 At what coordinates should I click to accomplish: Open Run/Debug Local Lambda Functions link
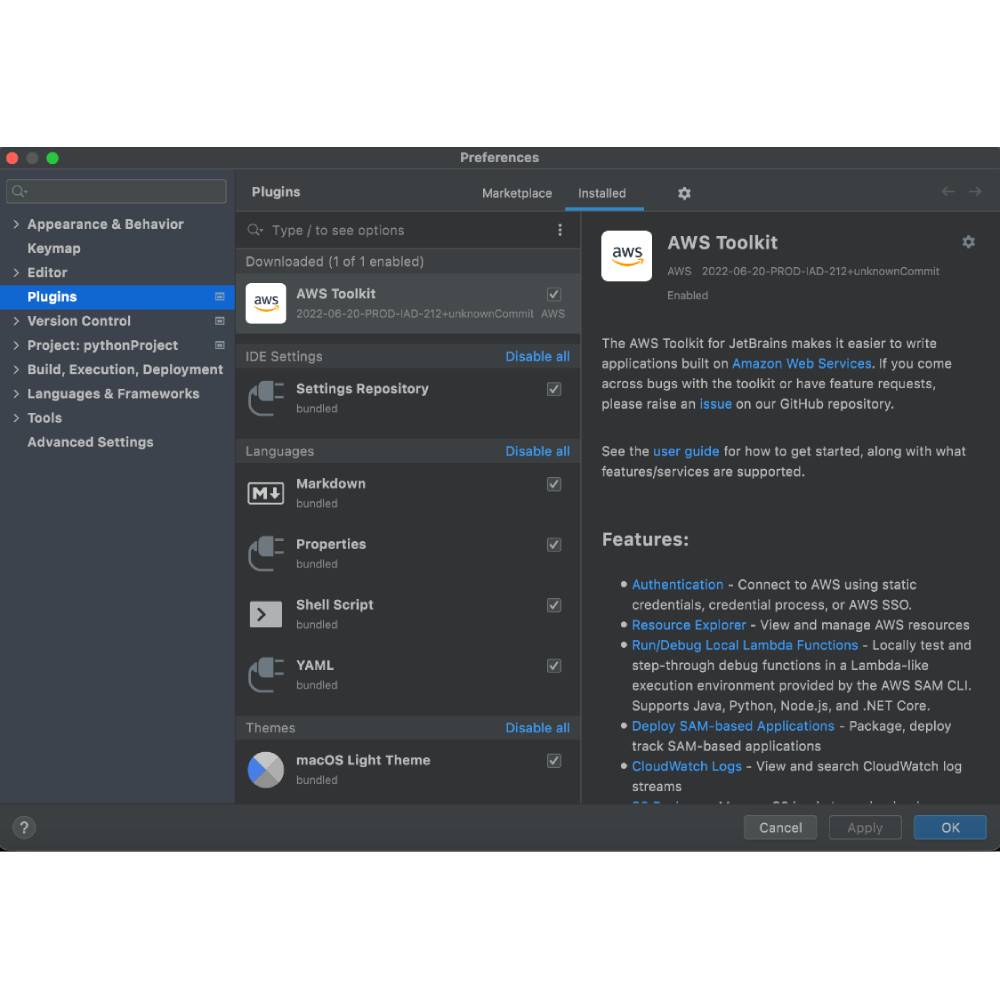tap(744, 645)
